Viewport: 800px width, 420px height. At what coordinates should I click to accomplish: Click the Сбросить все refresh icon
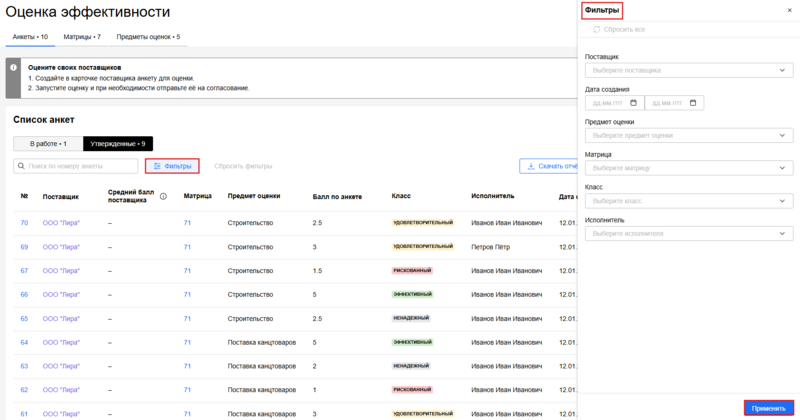[x=597, y=31]
